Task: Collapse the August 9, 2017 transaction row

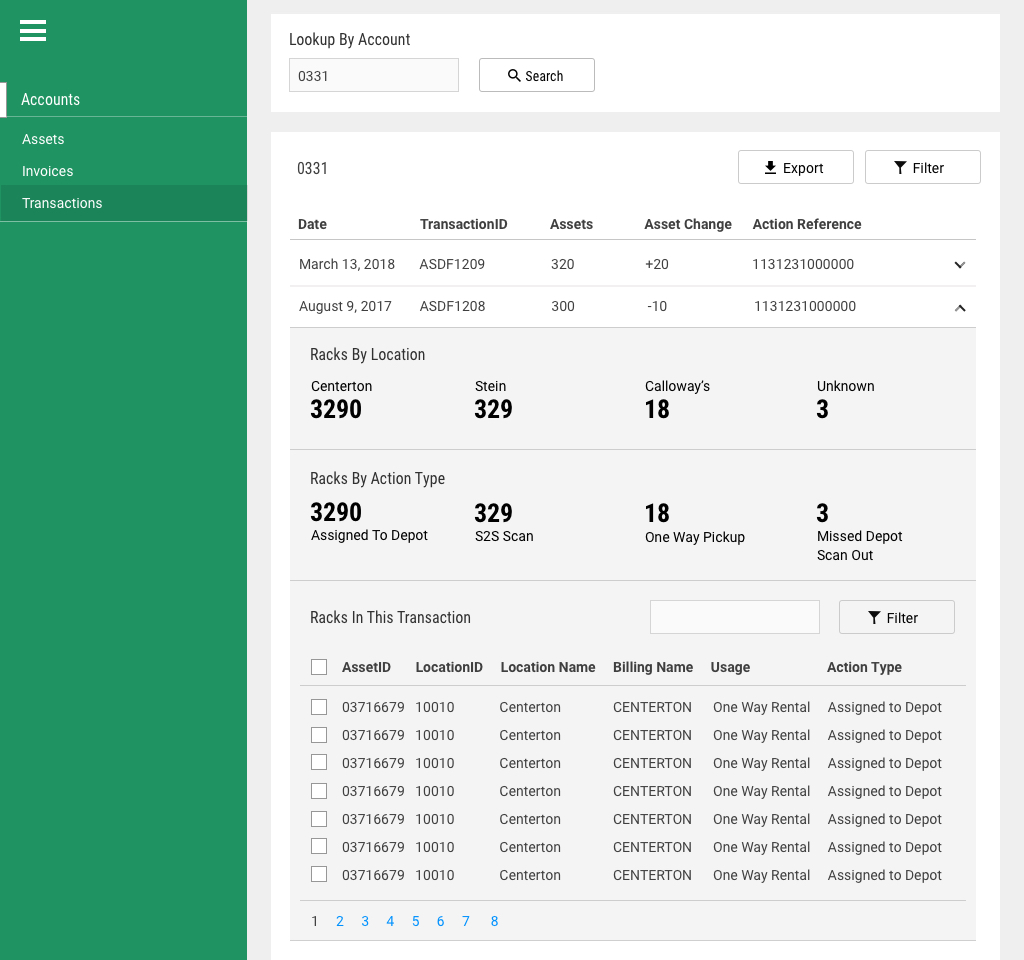Action: 959,307
